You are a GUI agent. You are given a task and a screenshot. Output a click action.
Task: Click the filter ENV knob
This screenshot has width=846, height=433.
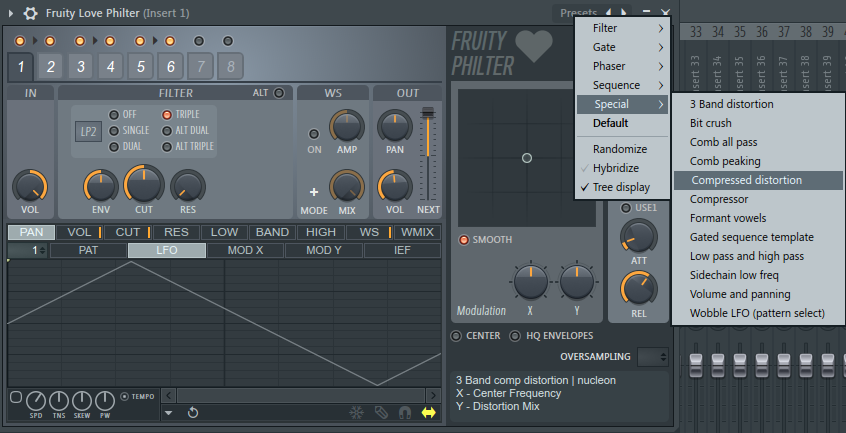(101, 186)
